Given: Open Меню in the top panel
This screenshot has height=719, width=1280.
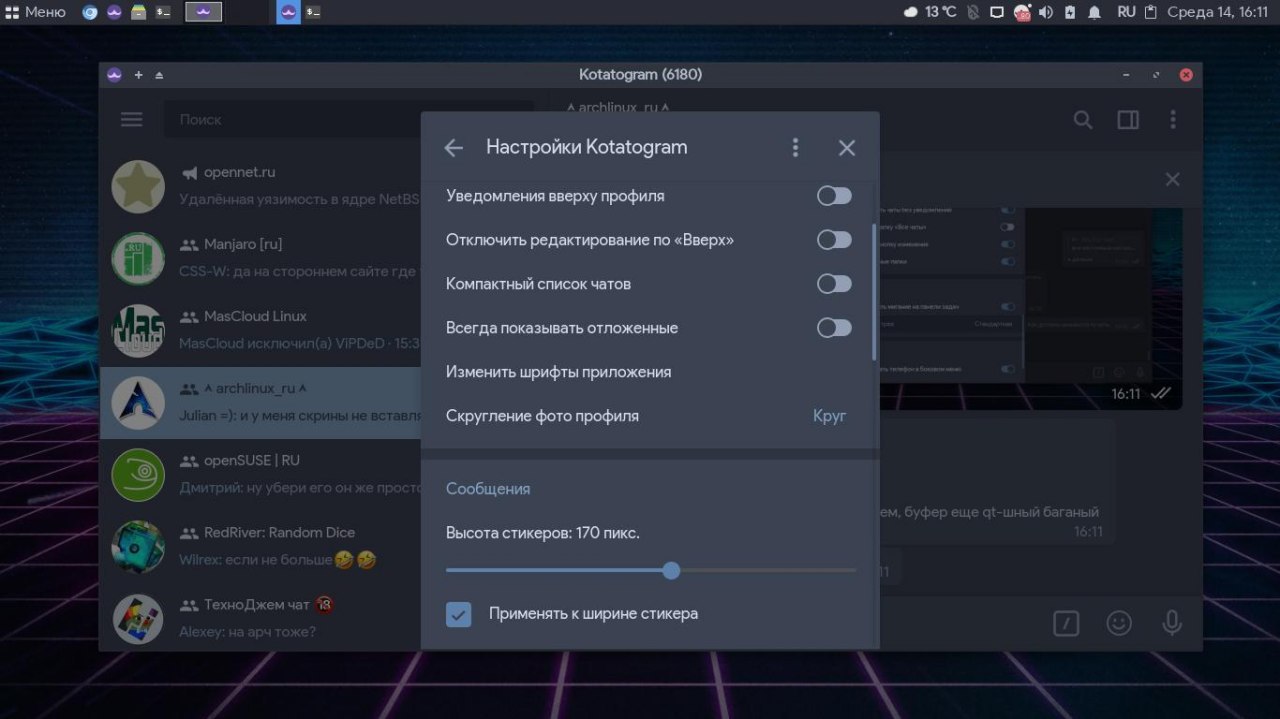Looking at the screenshot, I should coord(35,12).
